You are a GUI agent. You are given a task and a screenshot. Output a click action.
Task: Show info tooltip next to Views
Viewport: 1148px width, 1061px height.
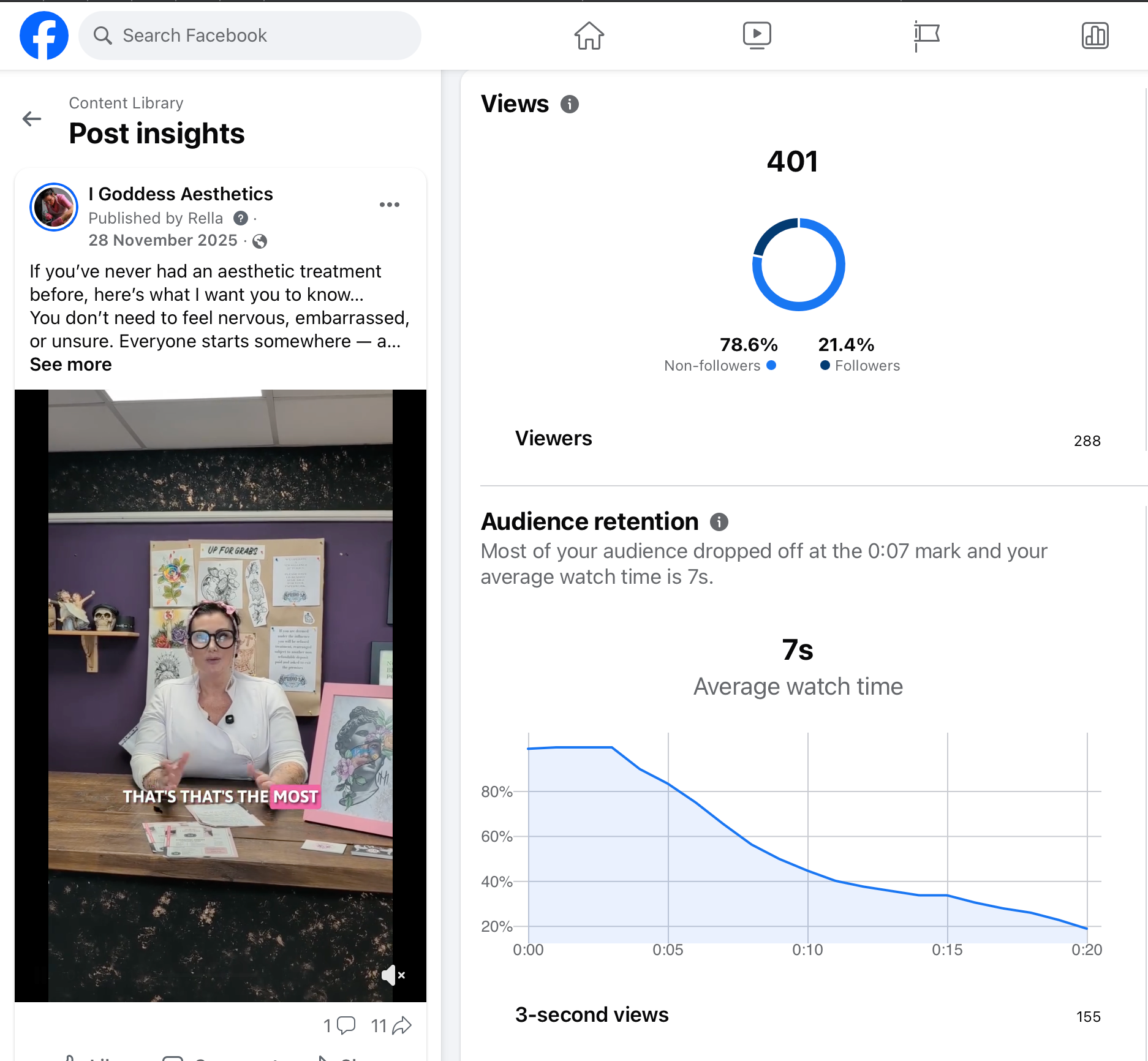(570, 104)
